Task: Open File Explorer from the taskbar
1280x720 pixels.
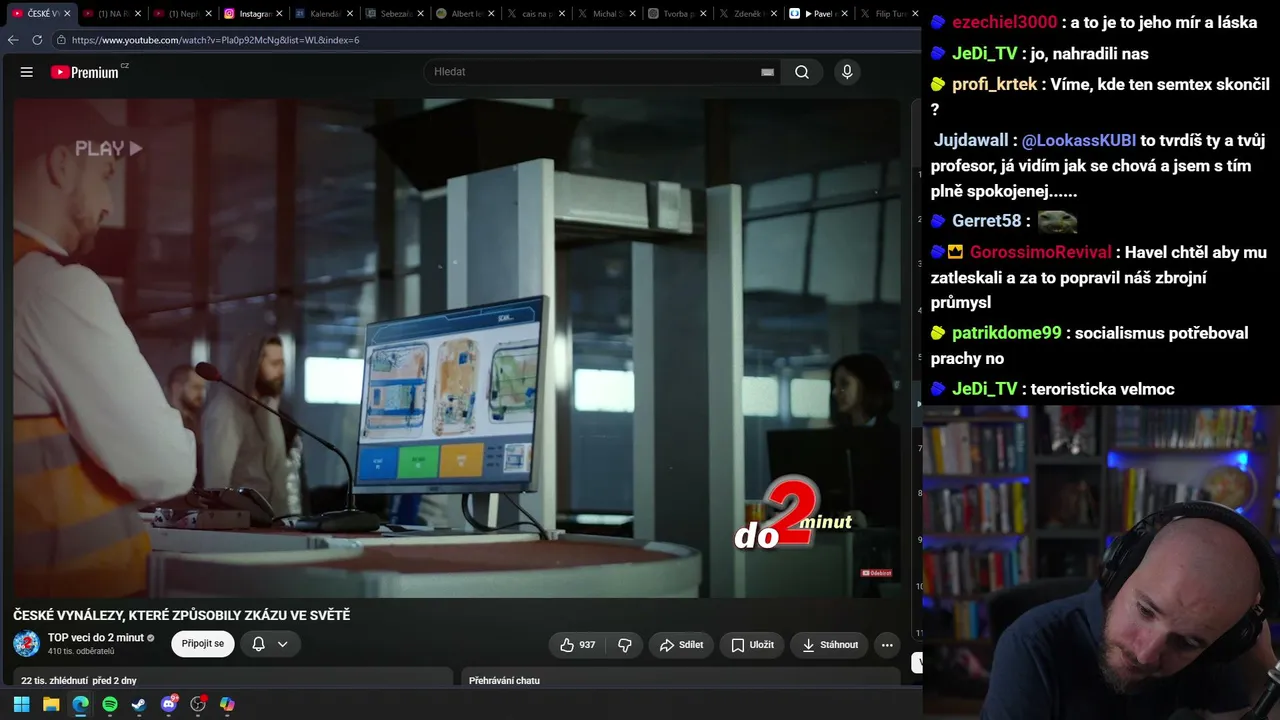Action: (x=51, y=704)
